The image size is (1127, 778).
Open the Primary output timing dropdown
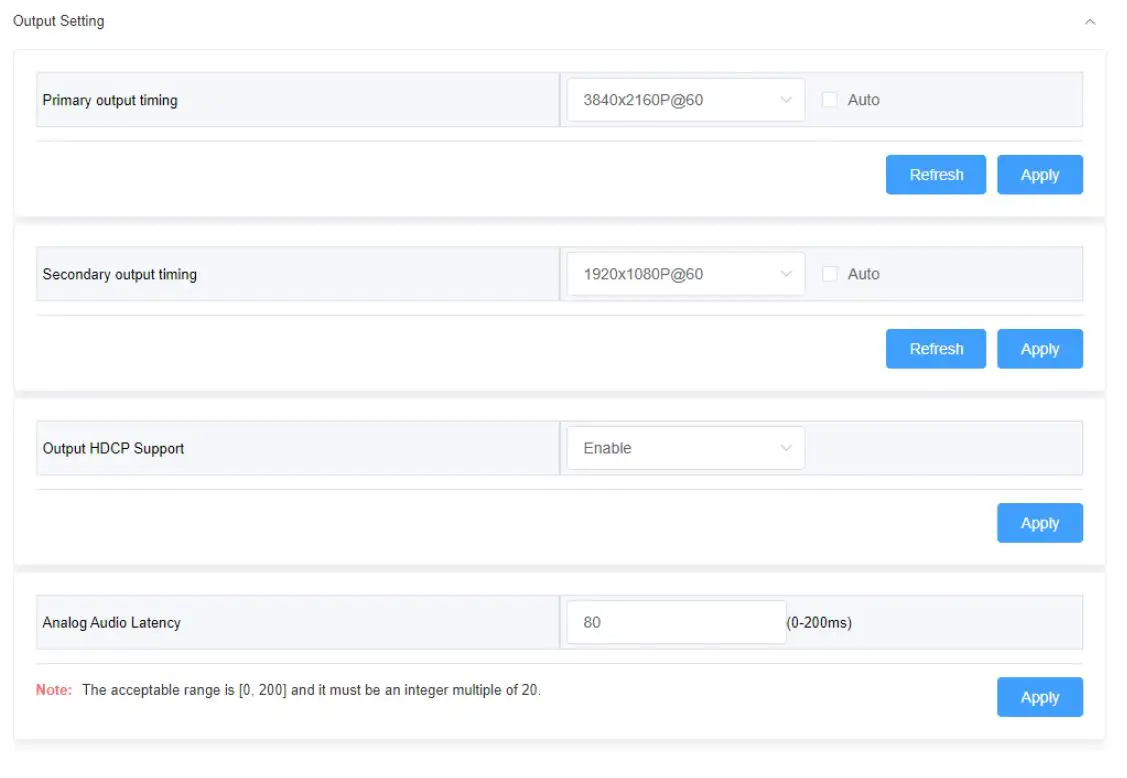point(685,100)
